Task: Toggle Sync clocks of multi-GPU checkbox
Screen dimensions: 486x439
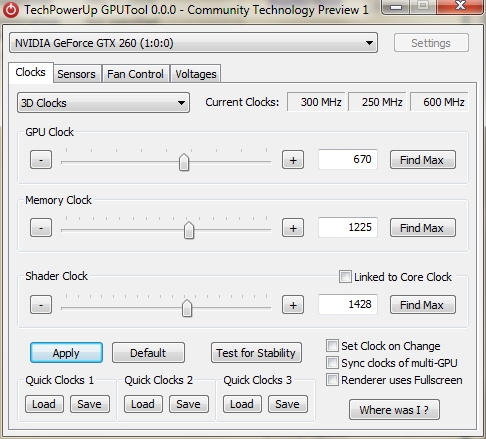Action: (332, 362)
